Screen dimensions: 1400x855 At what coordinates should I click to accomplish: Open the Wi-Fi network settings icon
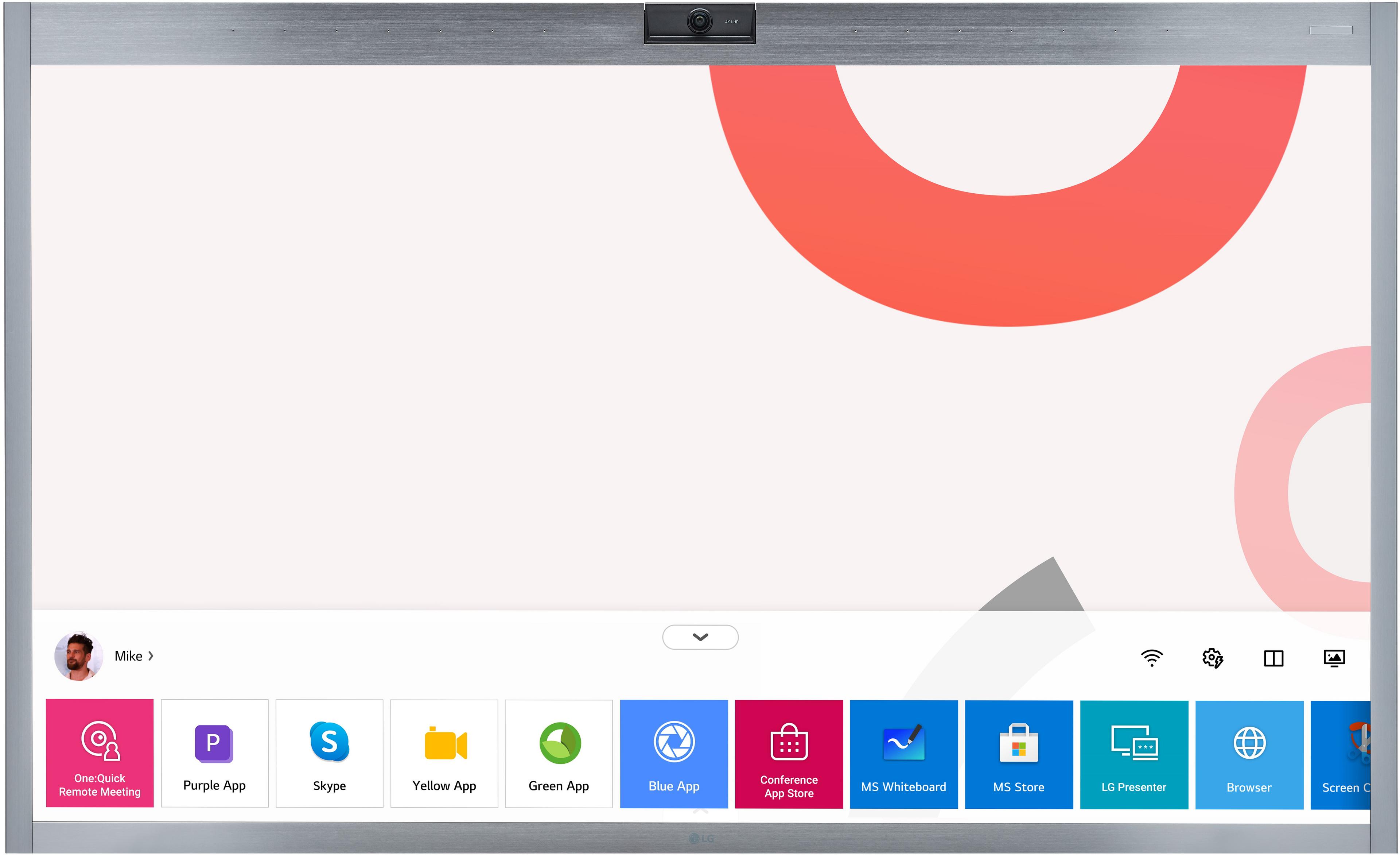tap(1152, 658)
